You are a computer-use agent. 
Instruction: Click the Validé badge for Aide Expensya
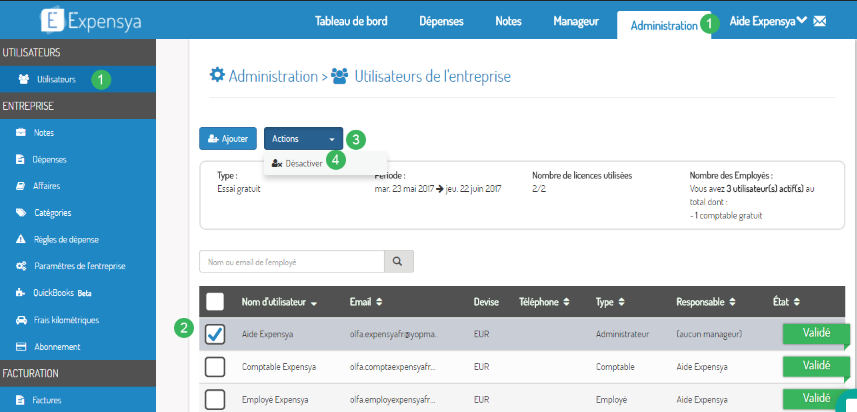coord(816,333)
